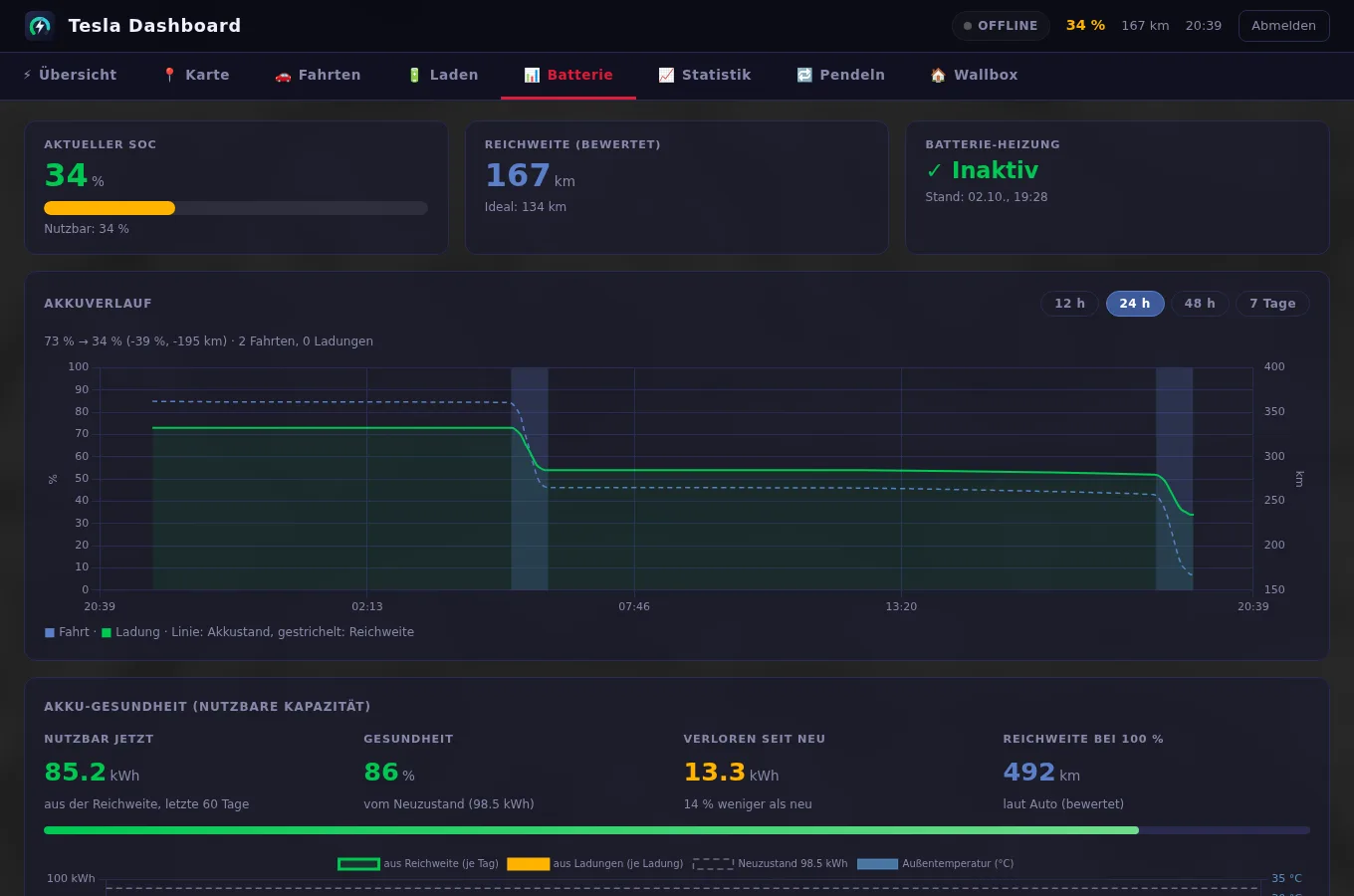Go to Laden via the battery icon
The height and width of the screenshot is (896, 1354).
coord(414,75)
